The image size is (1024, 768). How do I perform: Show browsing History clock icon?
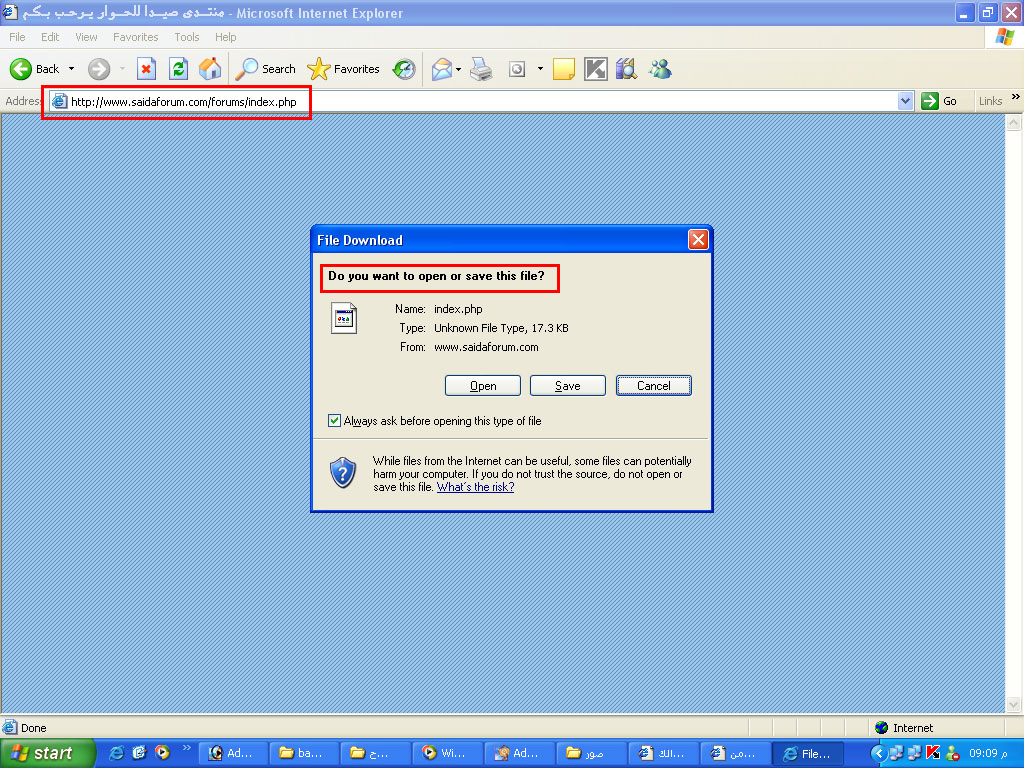404,69
